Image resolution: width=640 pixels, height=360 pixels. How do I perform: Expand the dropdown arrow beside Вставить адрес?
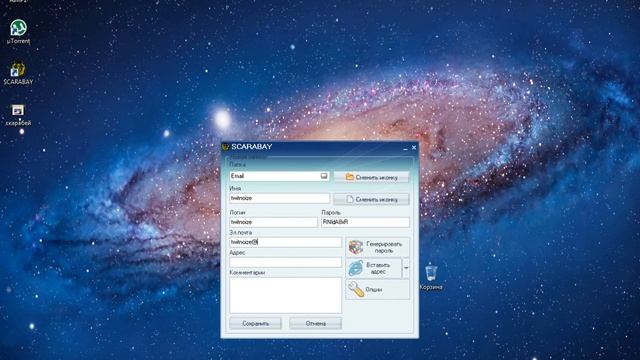[406, 268]
